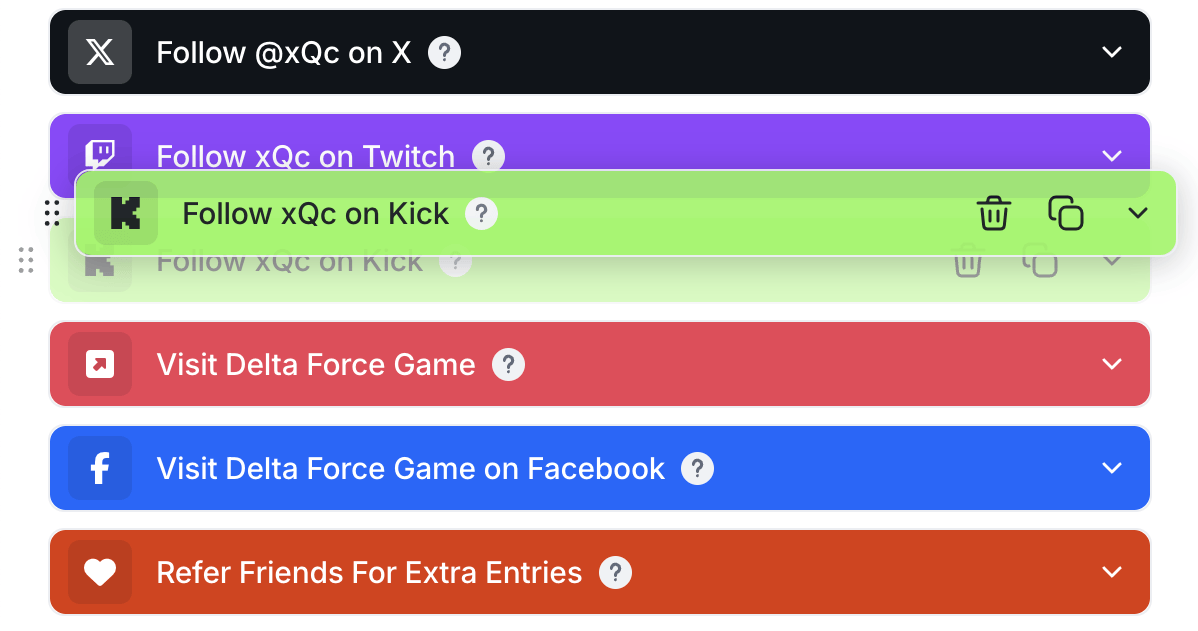
Task: Expand the Visit Delta Force Game entry
Action: click(1112, 364)
